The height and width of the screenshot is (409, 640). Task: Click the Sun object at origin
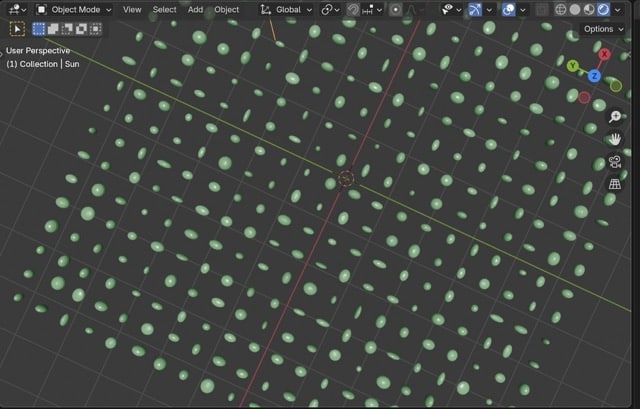tap(346, 178)
